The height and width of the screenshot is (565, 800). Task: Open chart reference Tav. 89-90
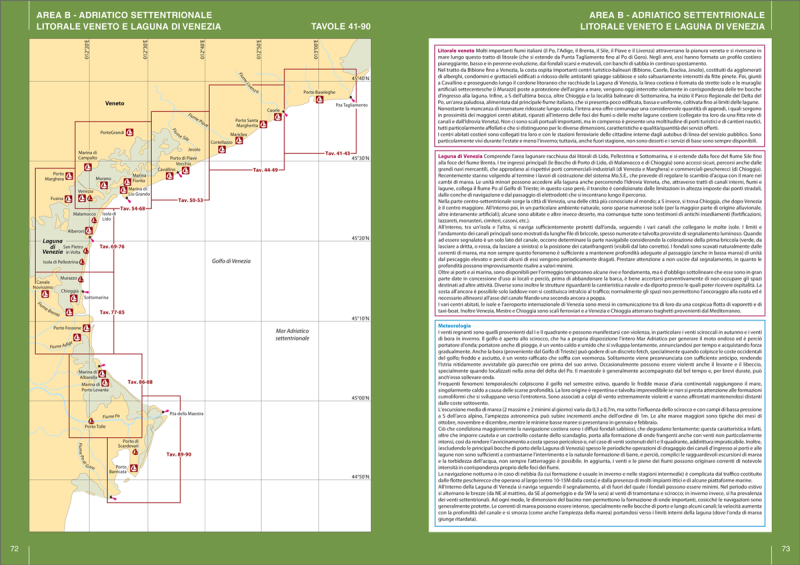click(177, 455)
